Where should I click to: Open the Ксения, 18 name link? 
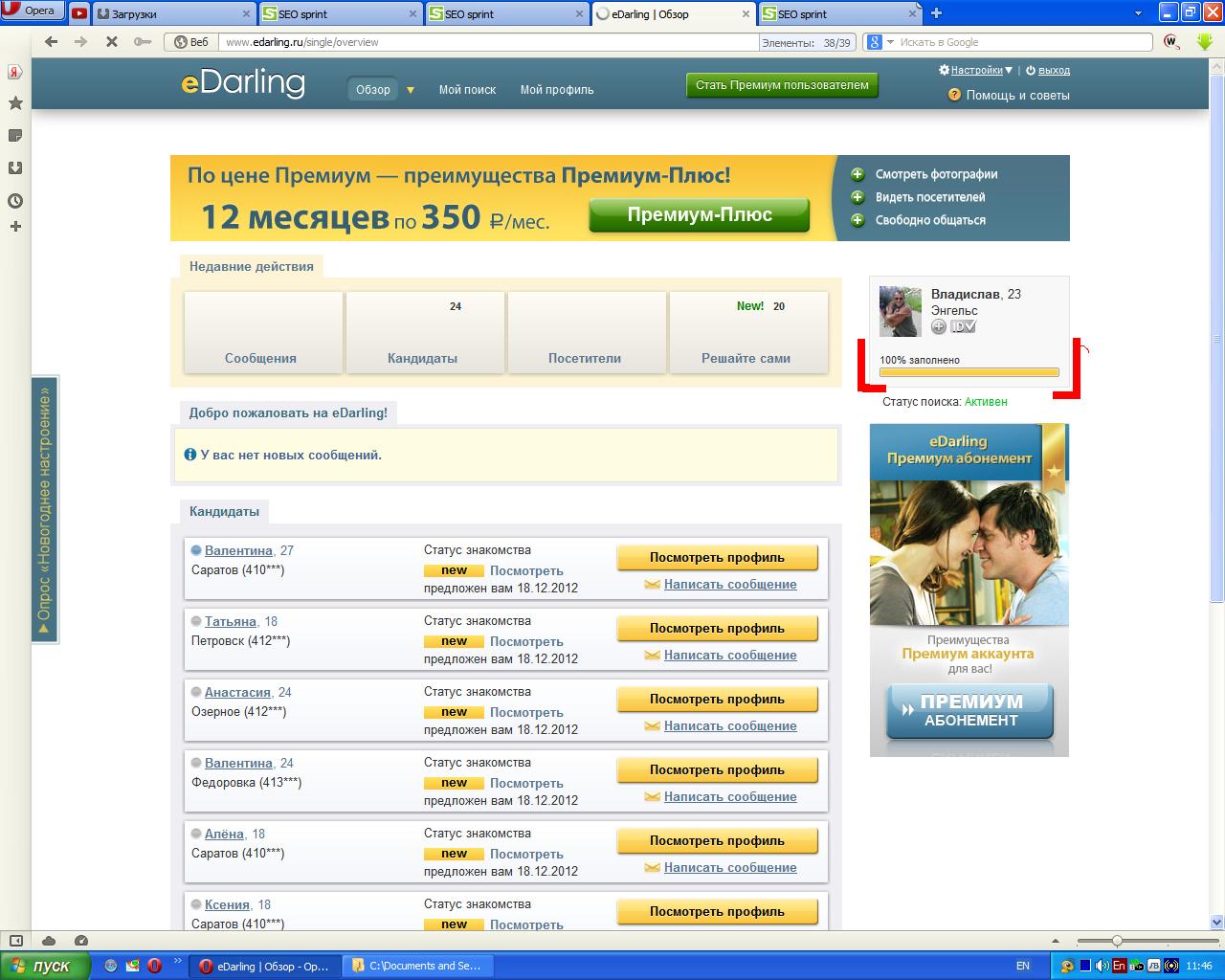227,904
